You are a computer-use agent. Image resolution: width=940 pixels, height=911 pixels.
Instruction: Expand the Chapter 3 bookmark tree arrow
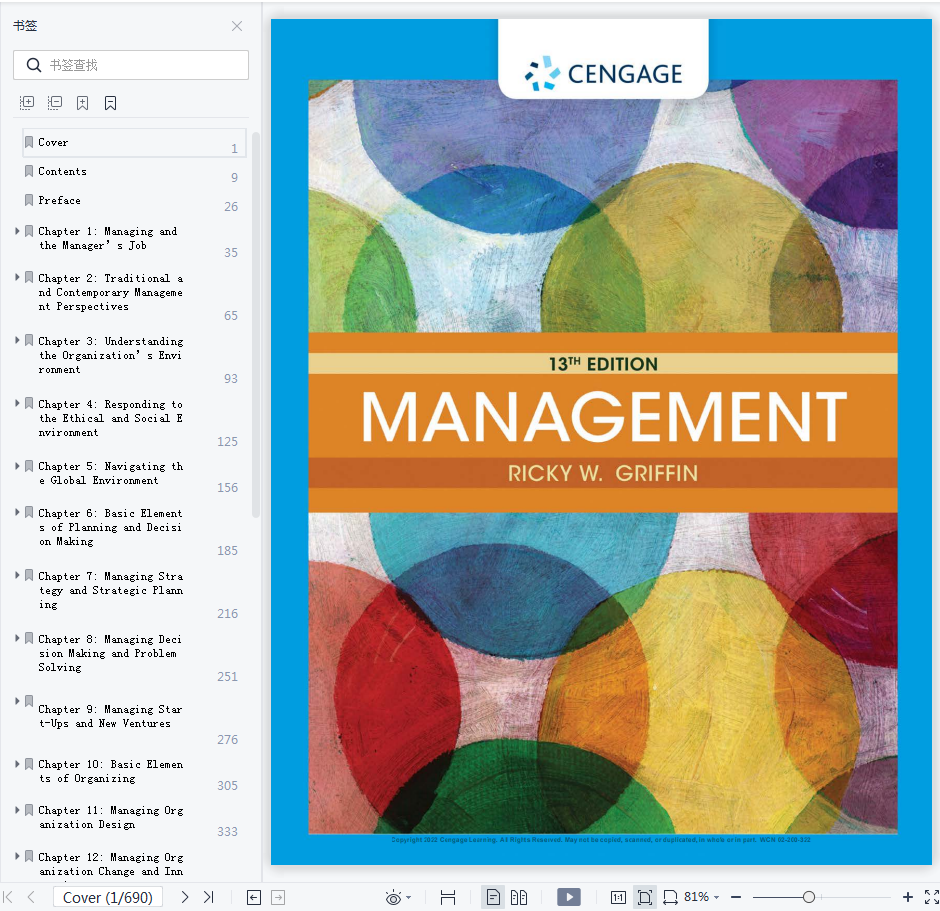click(17, 340)
